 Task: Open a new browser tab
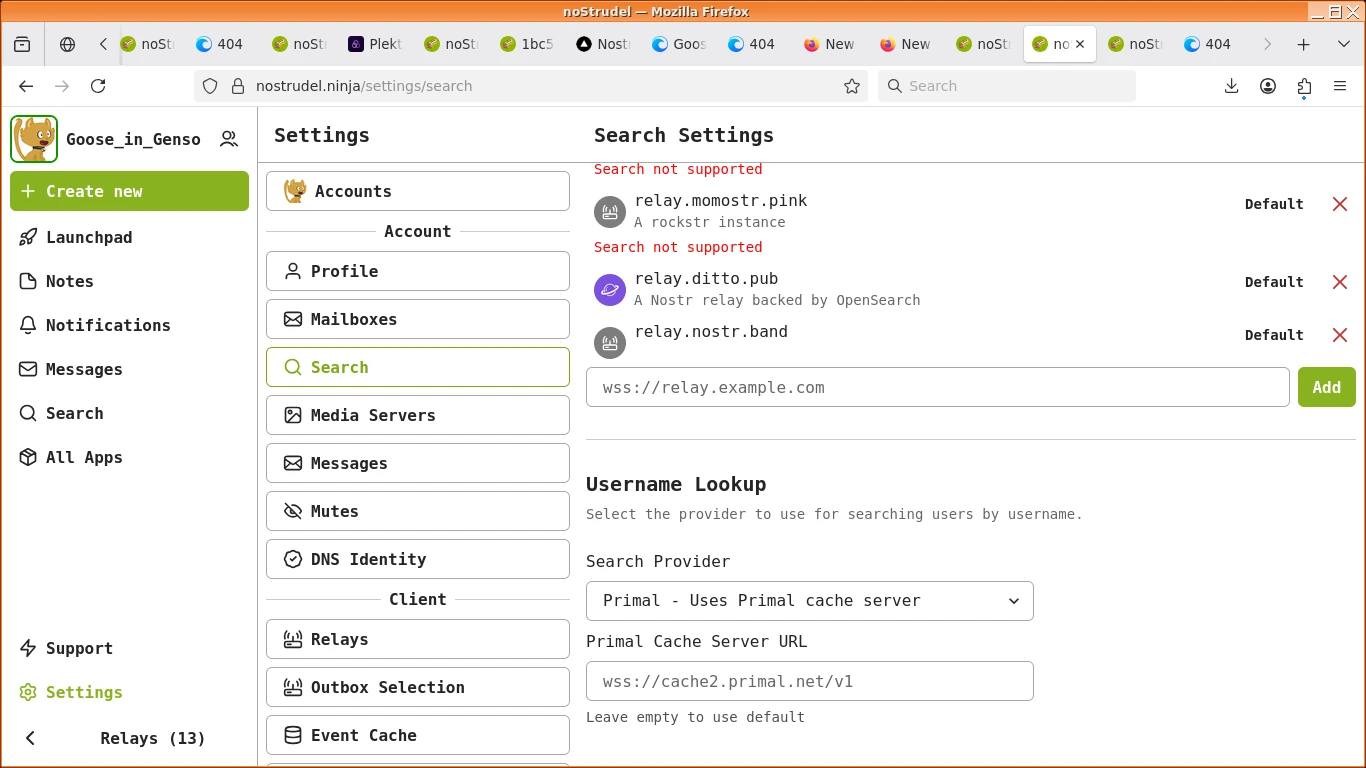(x=1304, y=44)
